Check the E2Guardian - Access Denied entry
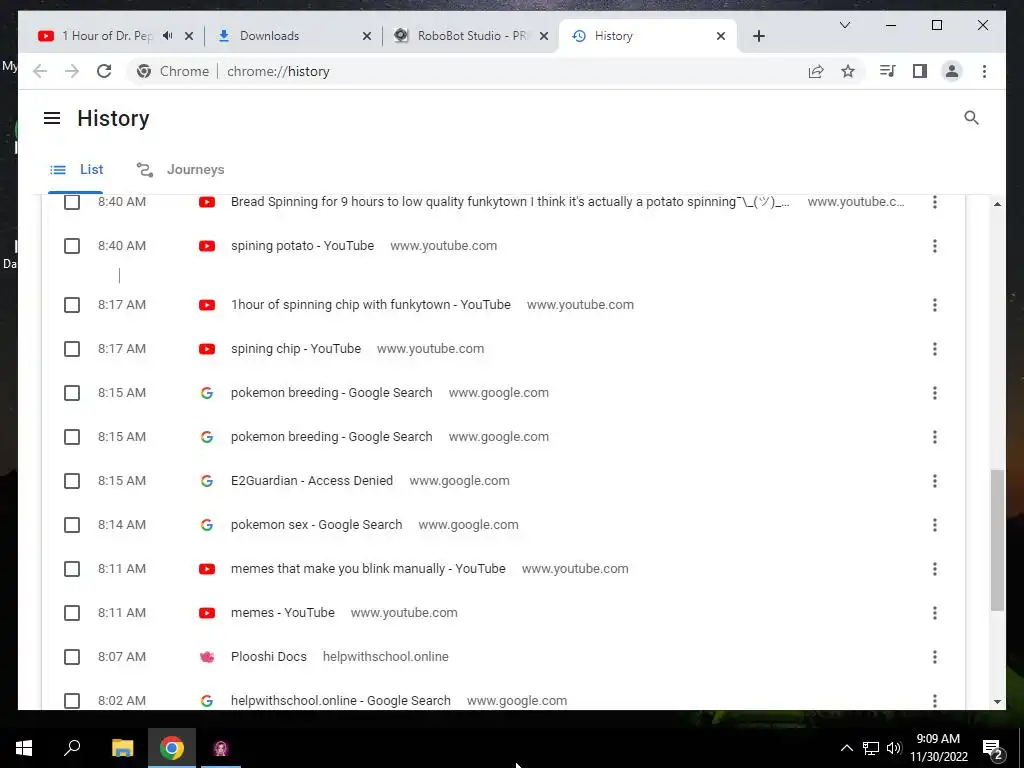The image size is (1024, 768). pyautogui.click(x=72, y=481)
